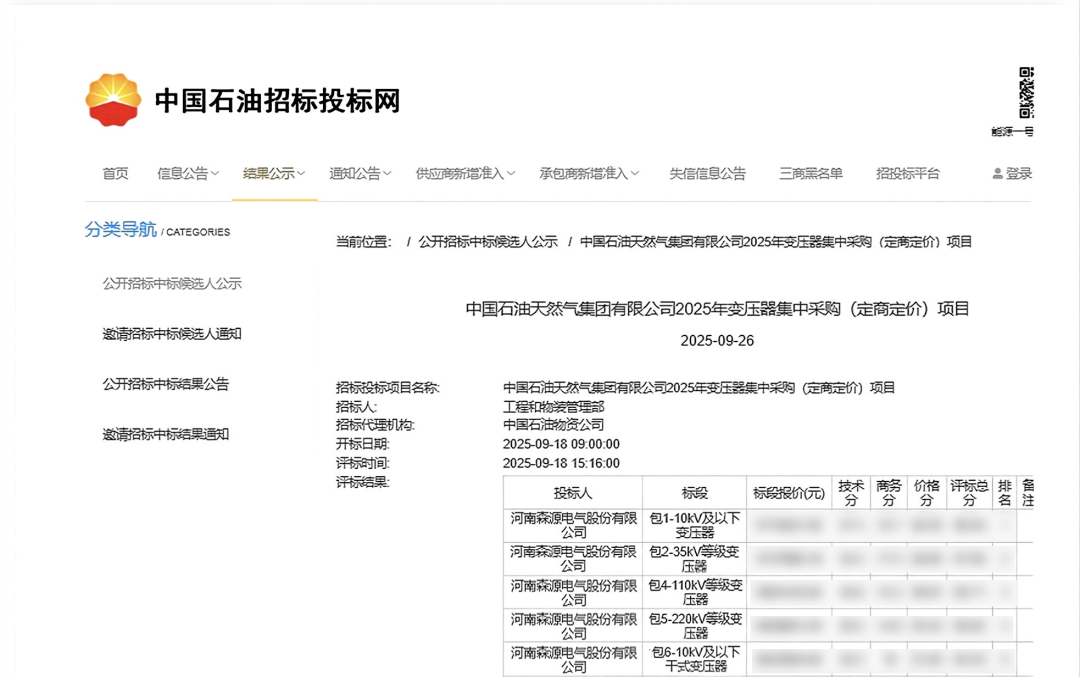
Task: Click the China Petroleum flower logo
Action: click(x=113, y=100)
